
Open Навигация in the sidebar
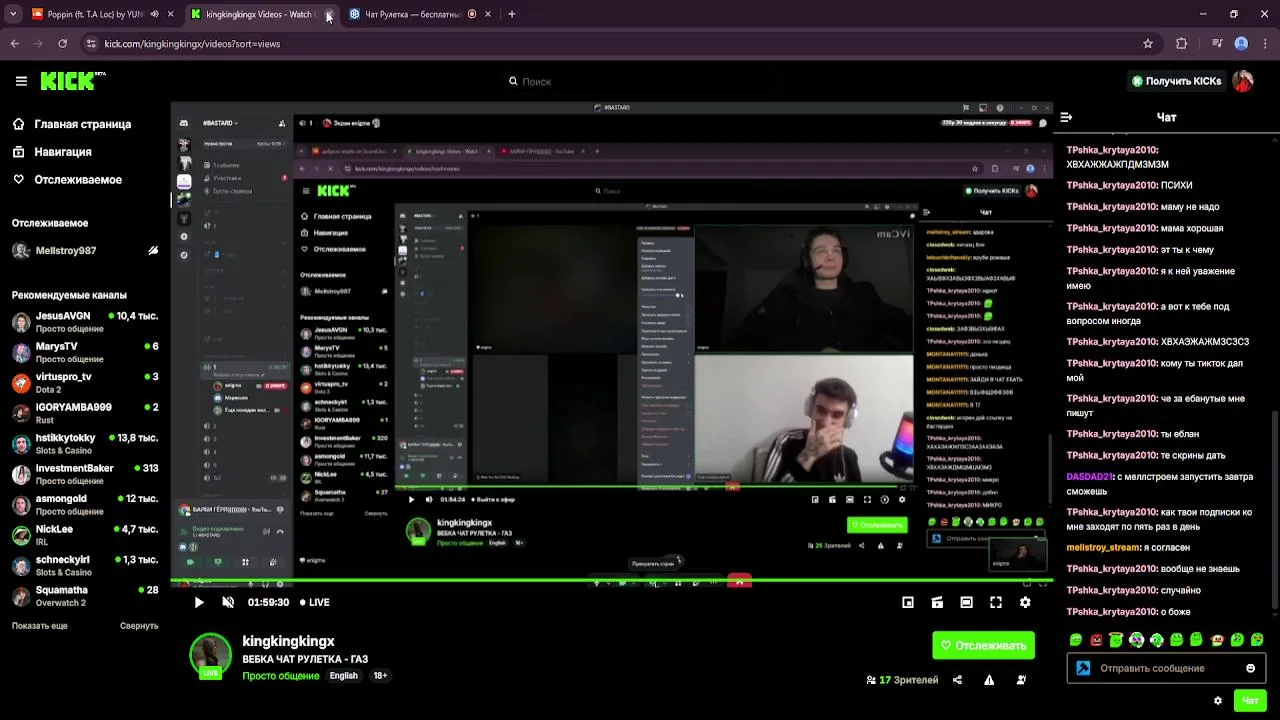point(52,152)
